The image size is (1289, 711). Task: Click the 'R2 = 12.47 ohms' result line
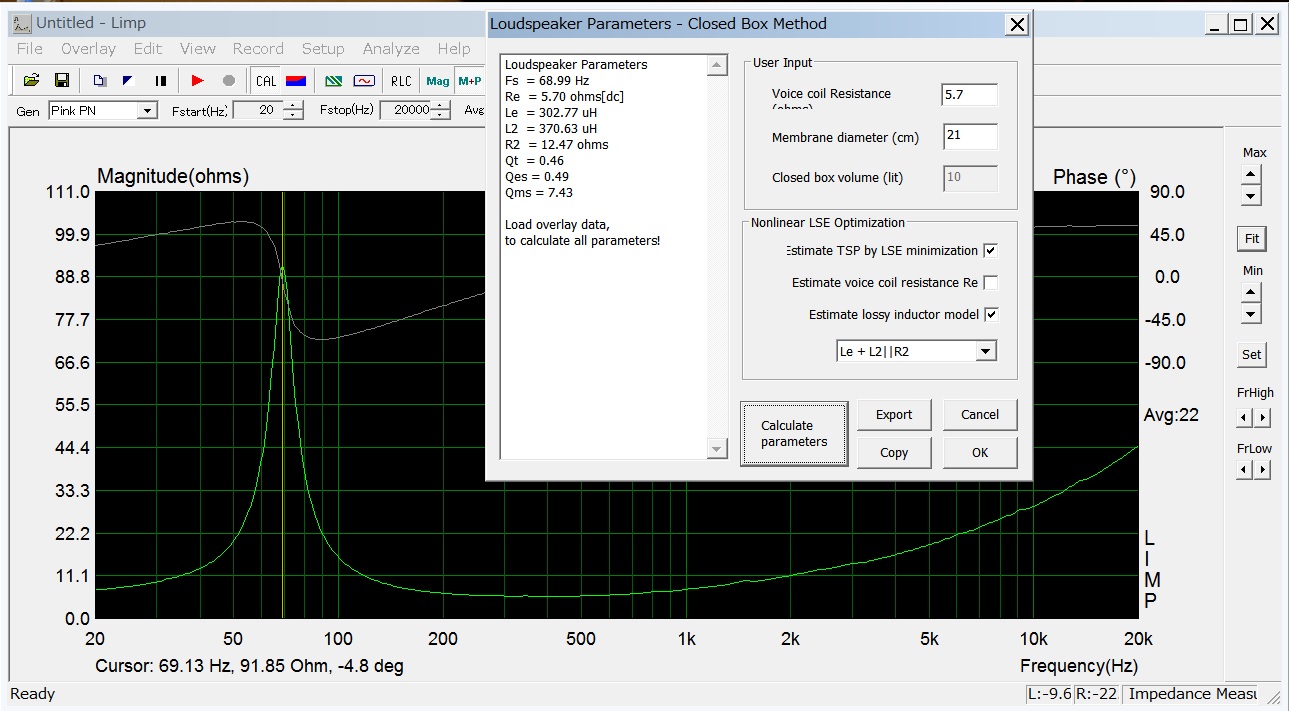(557, 145)
